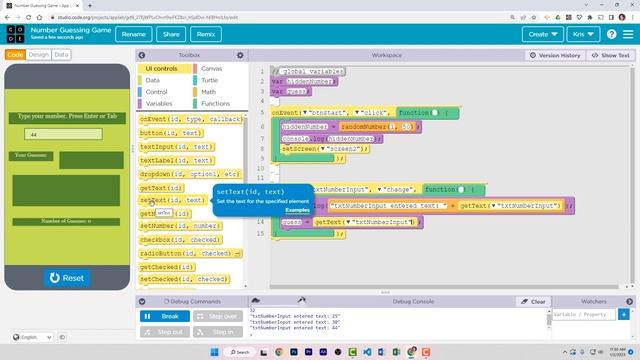Select the setNumber(id, number) toolbox block
640x360 pixels.
(180, 226)
